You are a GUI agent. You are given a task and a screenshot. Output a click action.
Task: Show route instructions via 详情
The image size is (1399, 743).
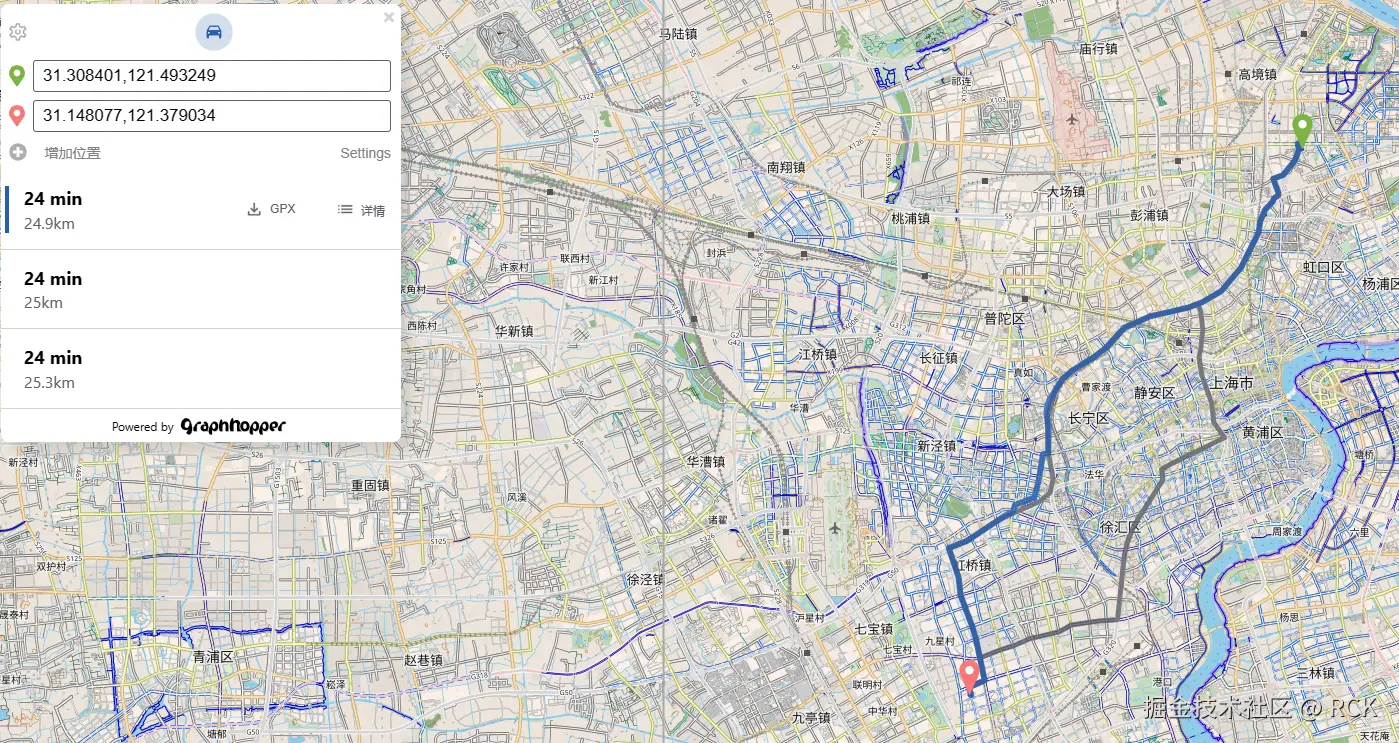point(361,210)
